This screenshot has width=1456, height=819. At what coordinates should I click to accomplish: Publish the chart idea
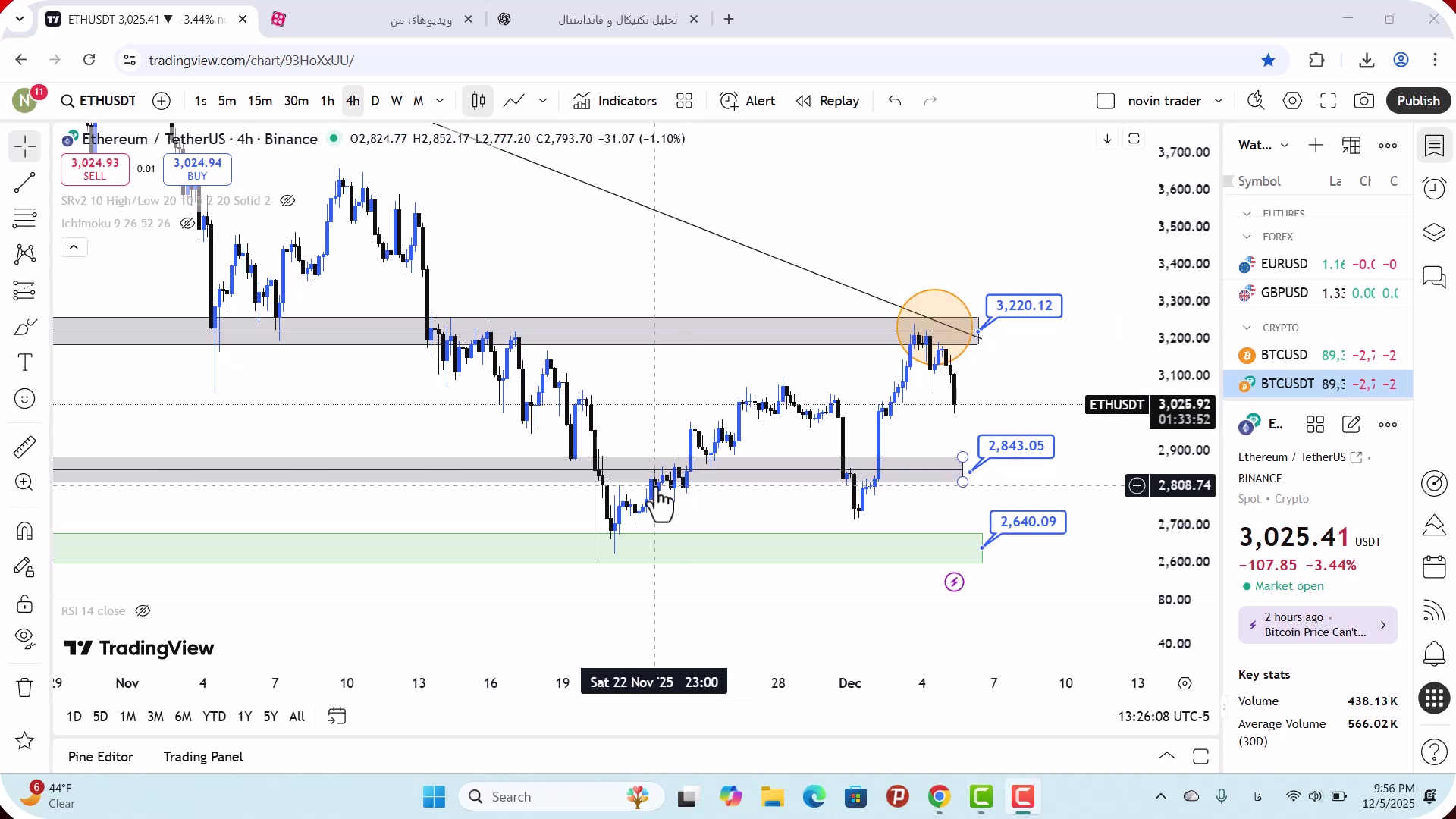click(x=1418, y=101)
